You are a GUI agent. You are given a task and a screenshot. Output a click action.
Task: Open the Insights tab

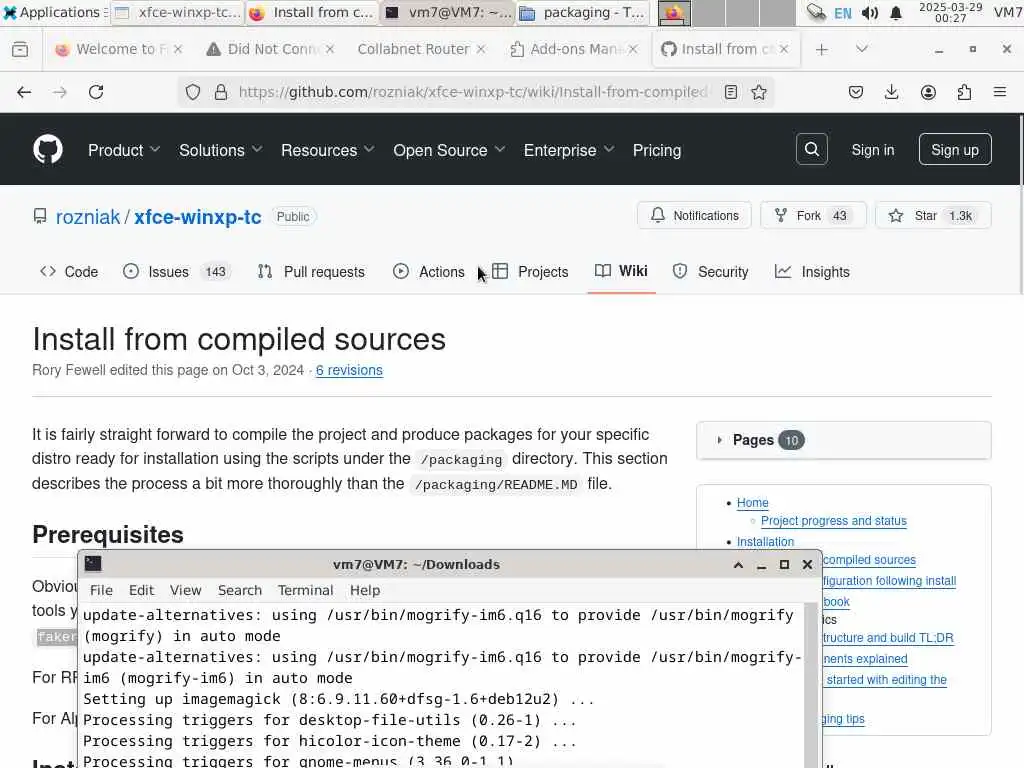click(x=812, y=272)
